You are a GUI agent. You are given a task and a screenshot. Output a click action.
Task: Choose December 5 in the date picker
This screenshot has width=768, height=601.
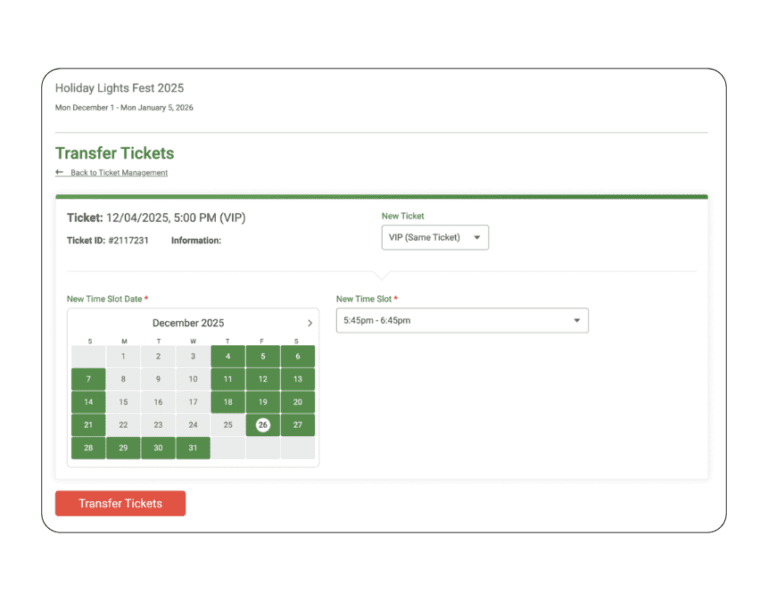263,357
